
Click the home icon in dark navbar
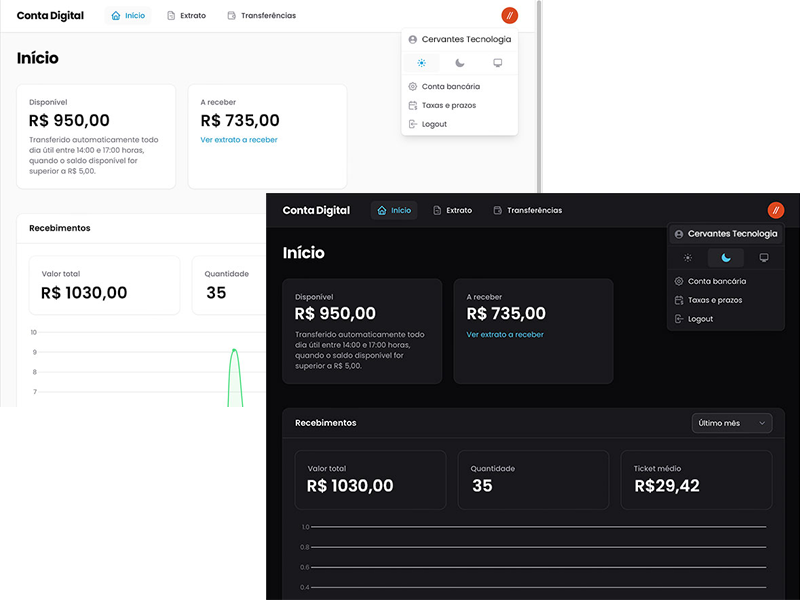pos(382,211)
